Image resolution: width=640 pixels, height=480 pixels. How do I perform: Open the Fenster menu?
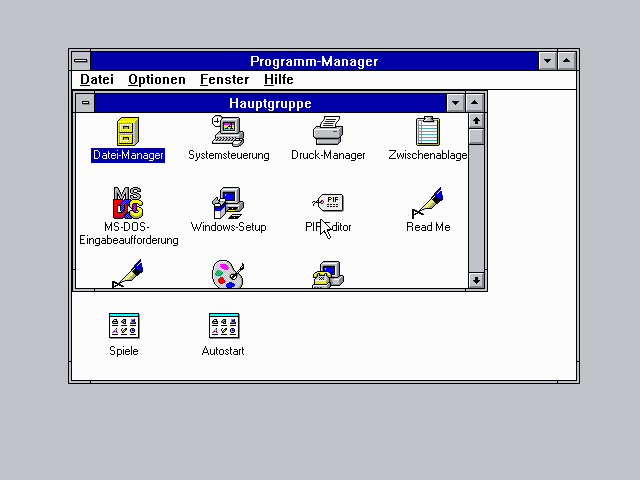225,79
